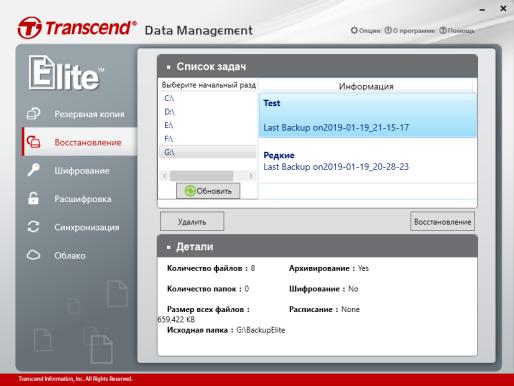Viewport: 514px width, 386px height.
Task: Click the key icon for Шифрование
Action: click(33, 170)
